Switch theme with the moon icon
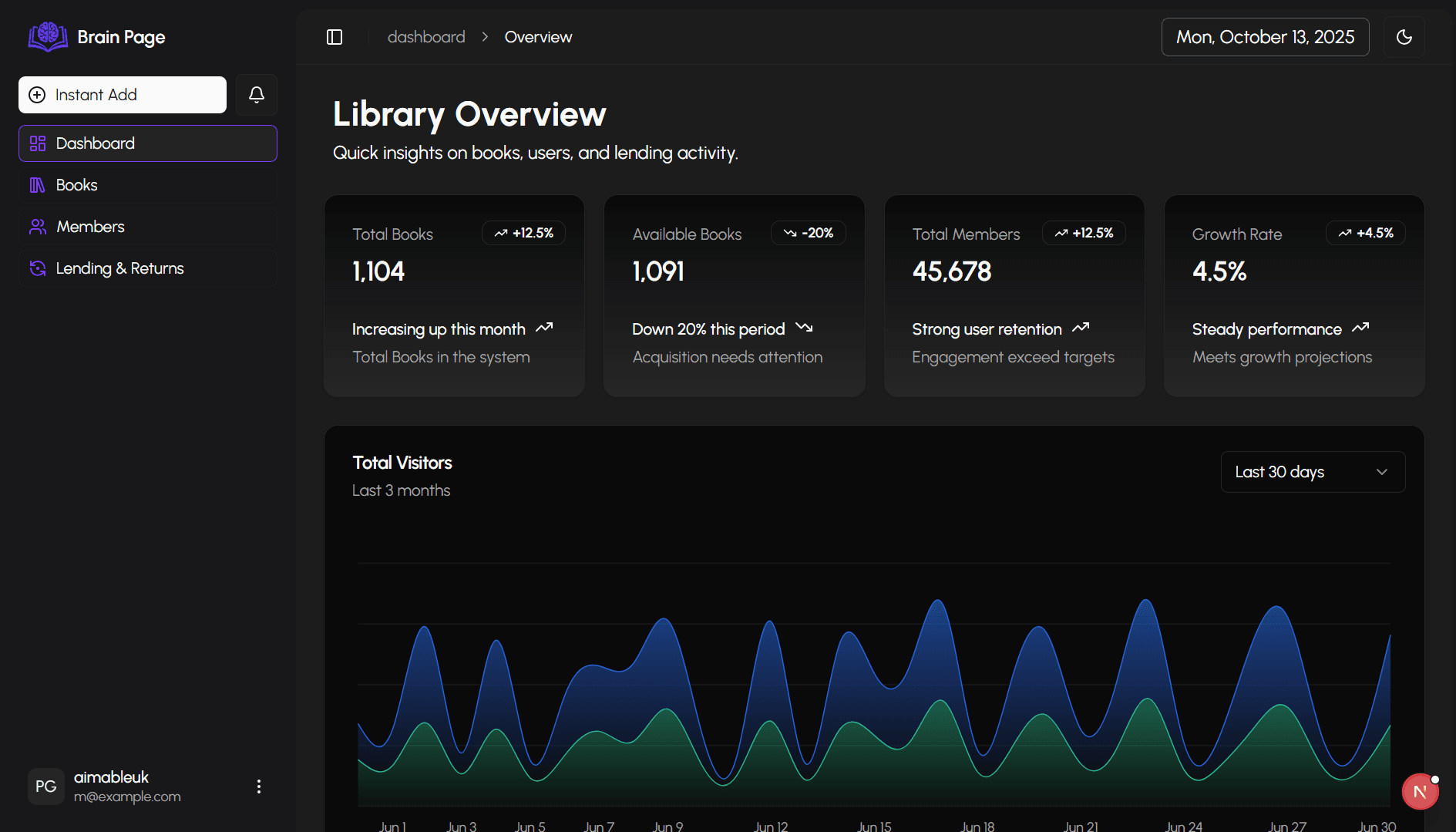This screenshot has height=832, width=1456. [x=1404, y=37]
